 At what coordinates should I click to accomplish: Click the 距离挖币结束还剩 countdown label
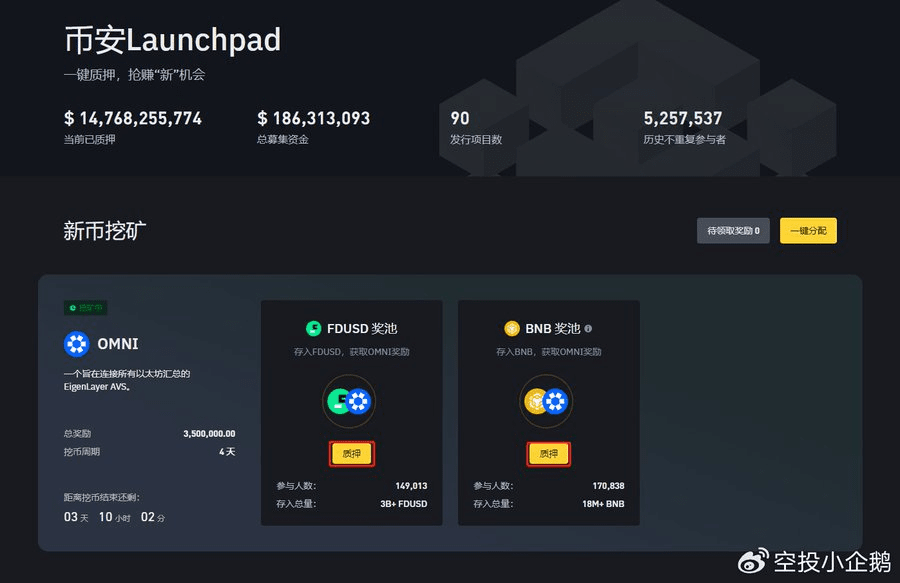102,498
